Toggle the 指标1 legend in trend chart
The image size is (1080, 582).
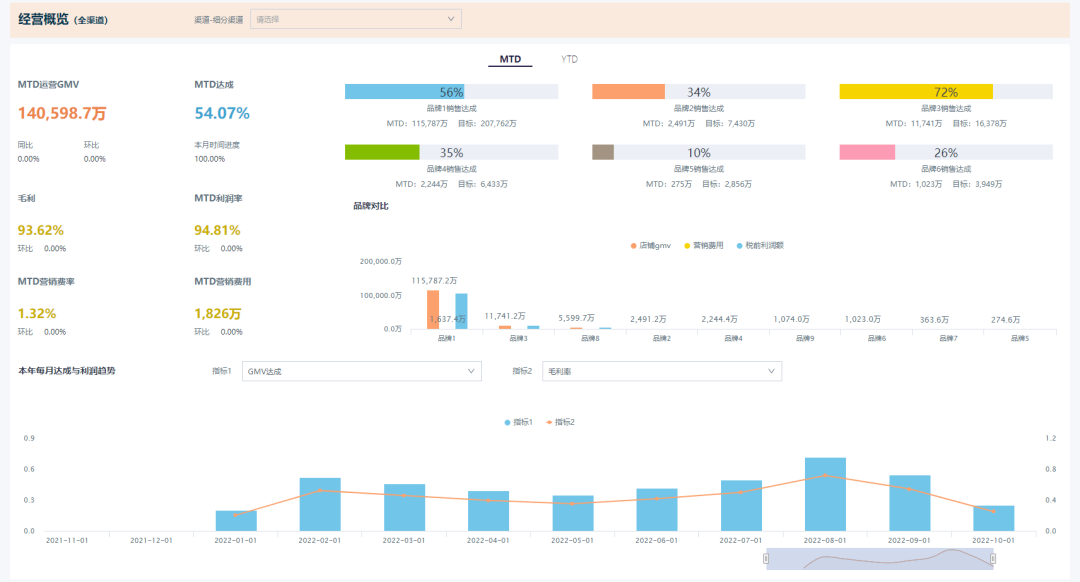click(x=519, y=422)
